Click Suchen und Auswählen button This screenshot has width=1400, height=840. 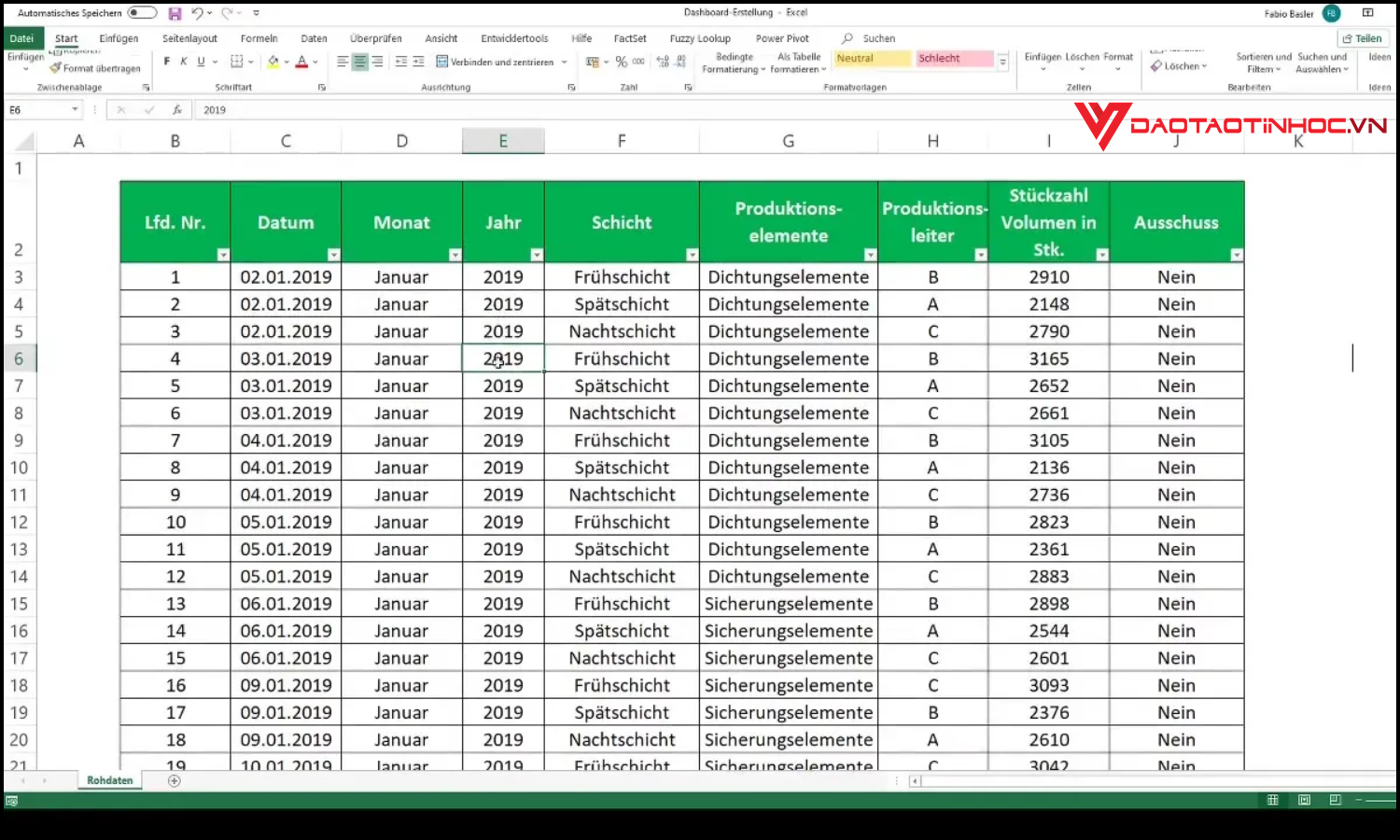click(1323, 63)
